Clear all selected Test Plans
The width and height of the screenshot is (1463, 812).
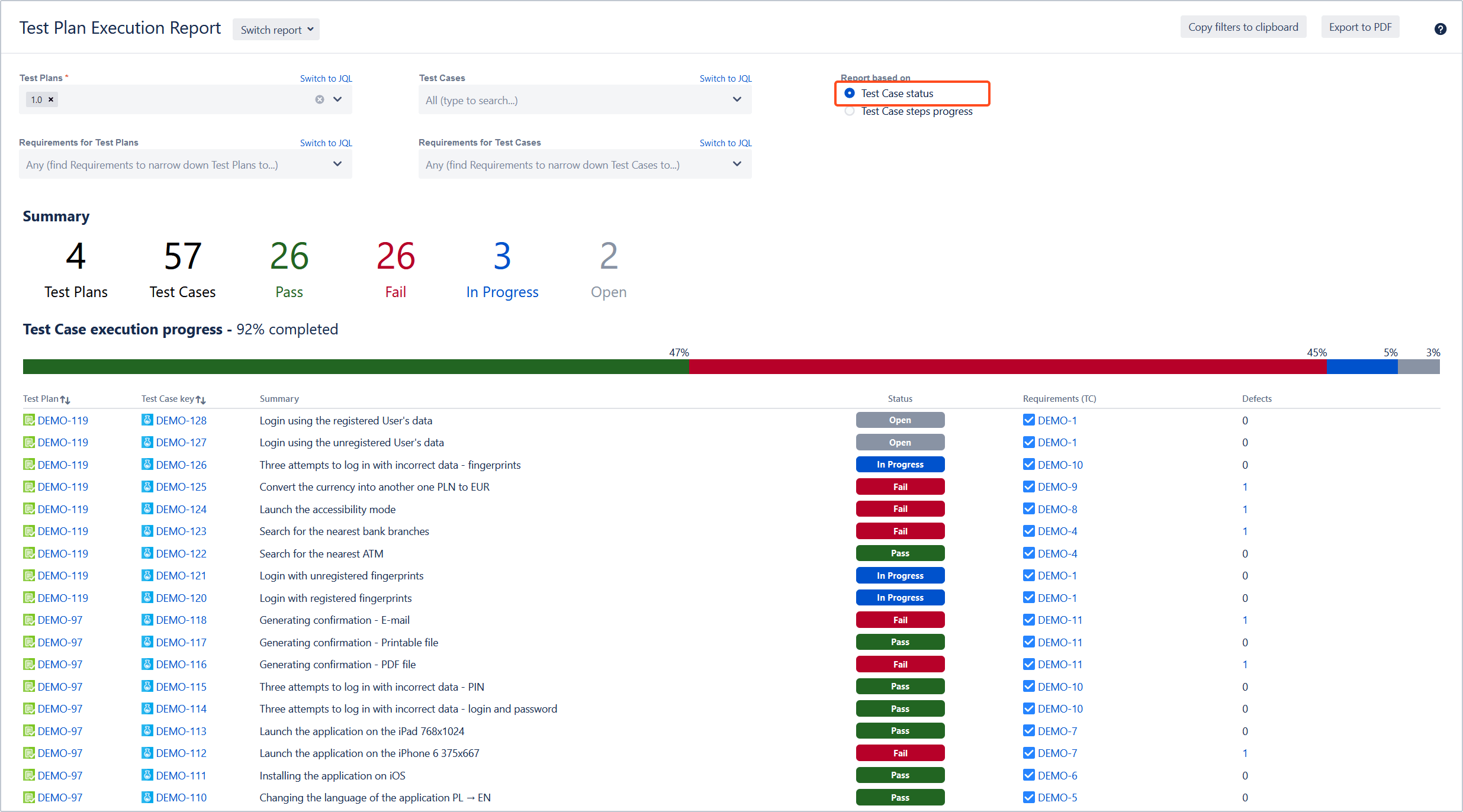320,99
